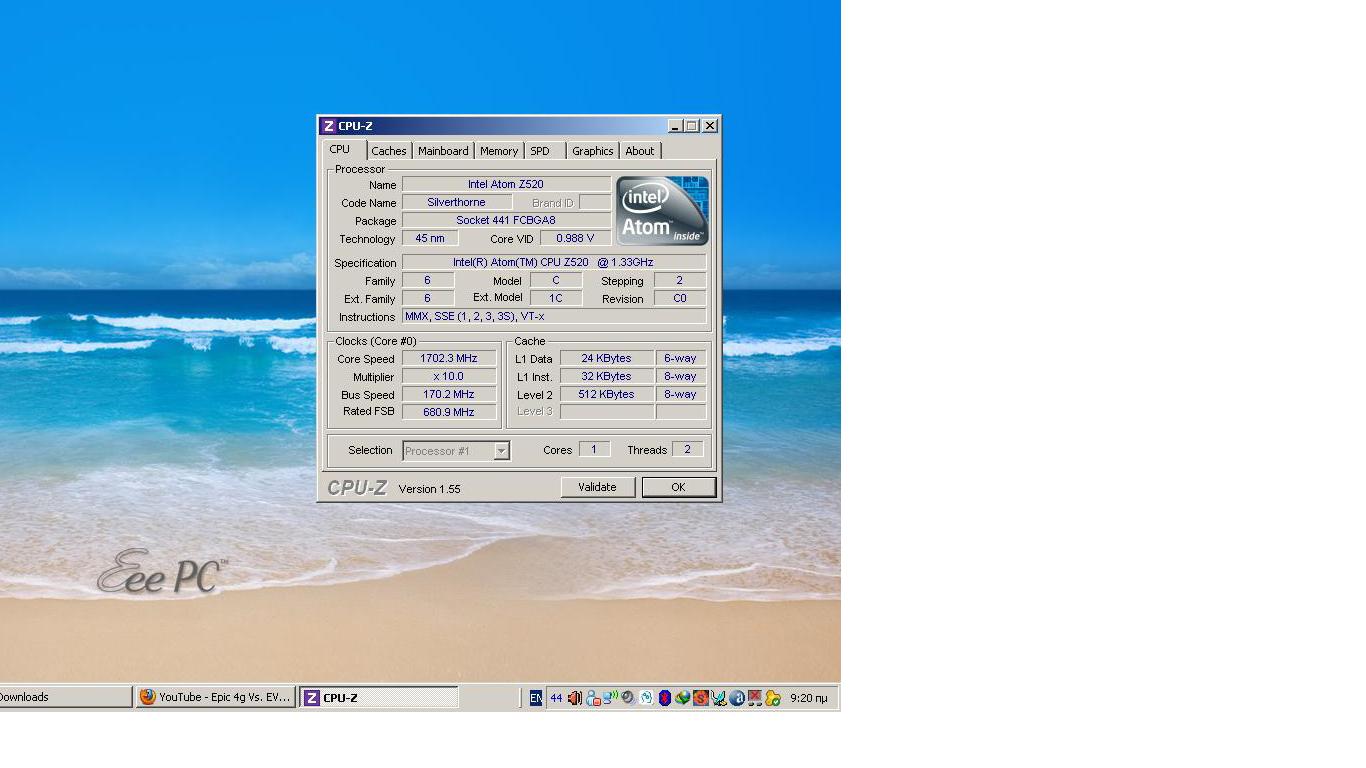1366x768 pixels.
Task: Click the Revision value C0
Action: click(x=680, y=299)
